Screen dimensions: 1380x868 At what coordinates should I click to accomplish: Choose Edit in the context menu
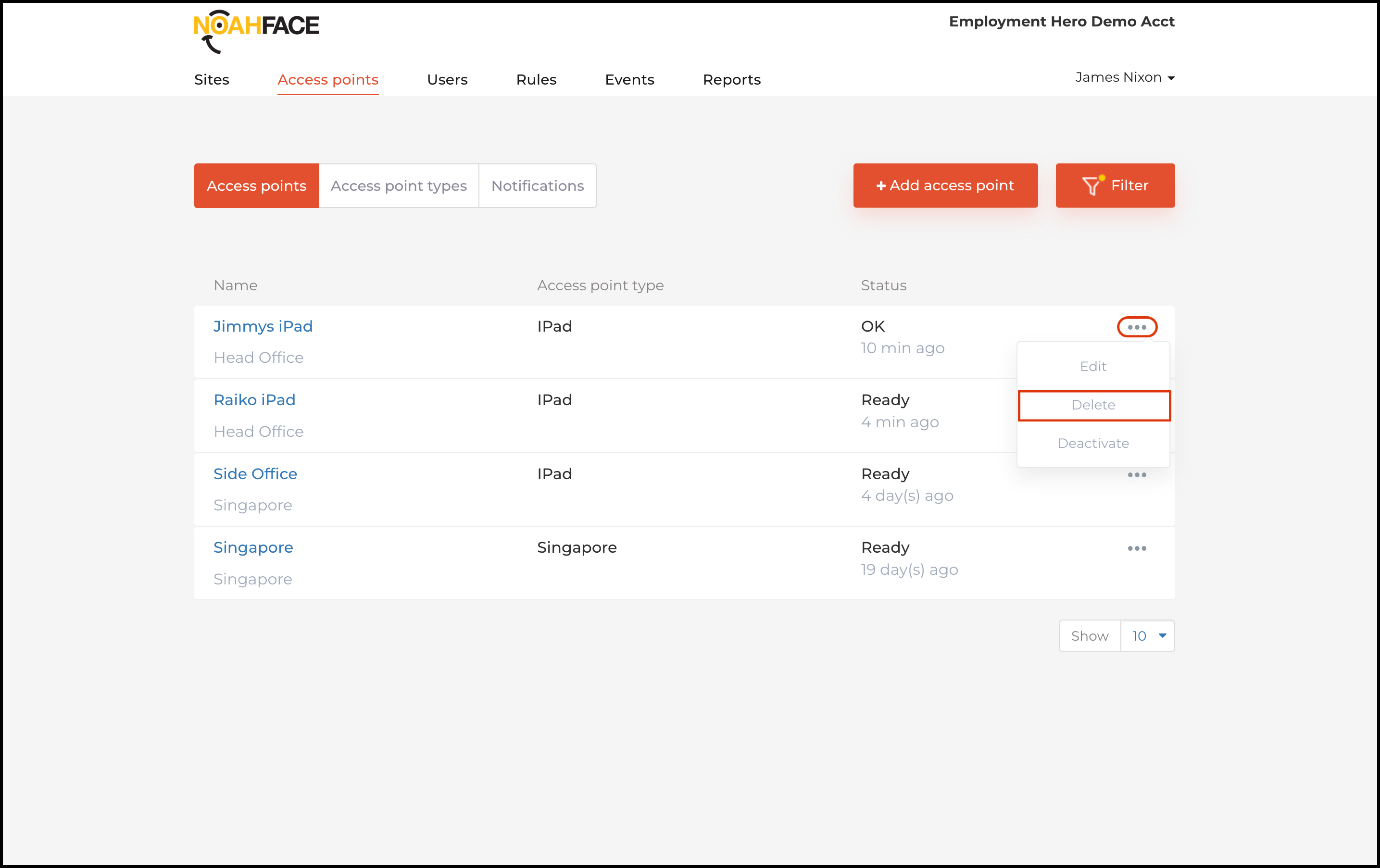(x=1093, y=367)
